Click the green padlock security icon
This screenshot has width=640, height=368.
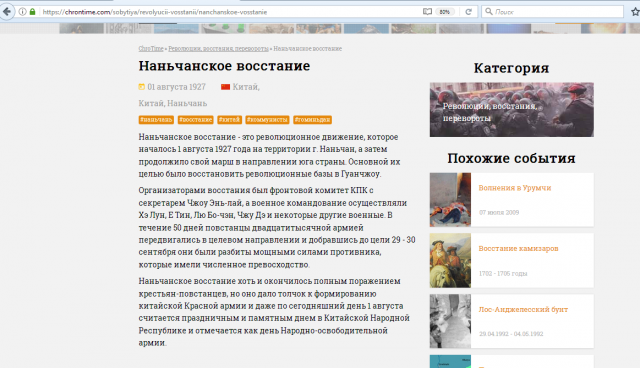32,12
